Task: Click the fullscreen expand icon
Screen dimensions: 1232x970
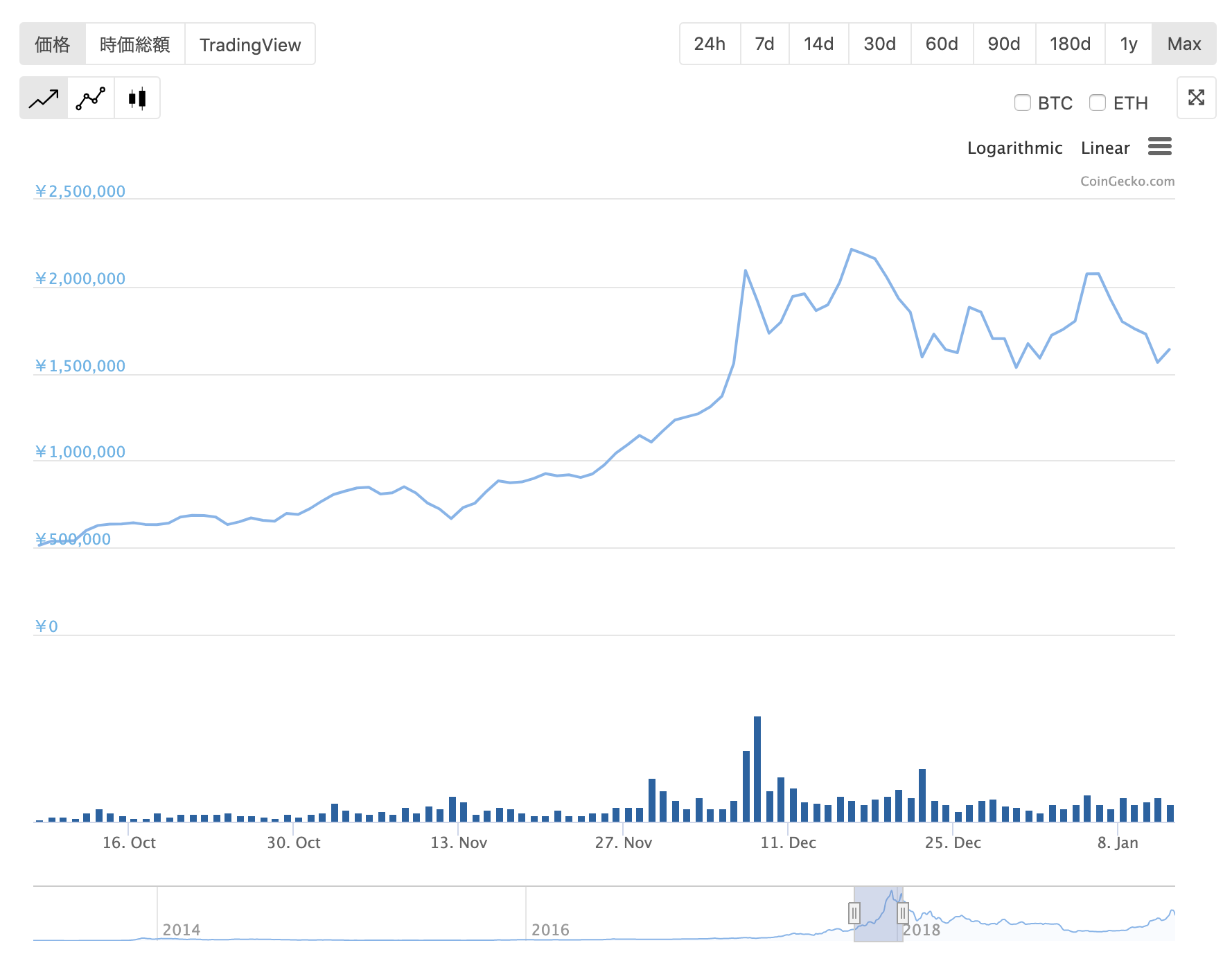Action: pyautogui.click(x=1196, y=98)
